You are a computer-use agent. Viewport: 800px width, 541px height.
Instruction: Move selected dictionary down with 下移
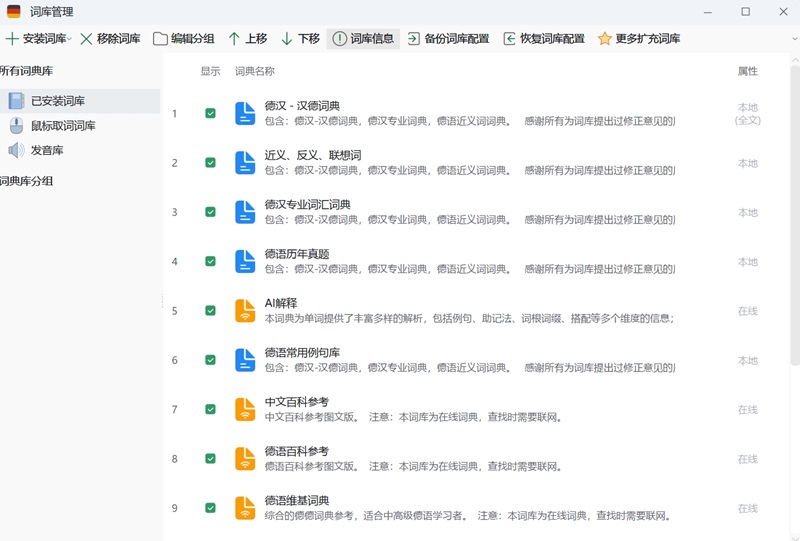coord(300,39)
